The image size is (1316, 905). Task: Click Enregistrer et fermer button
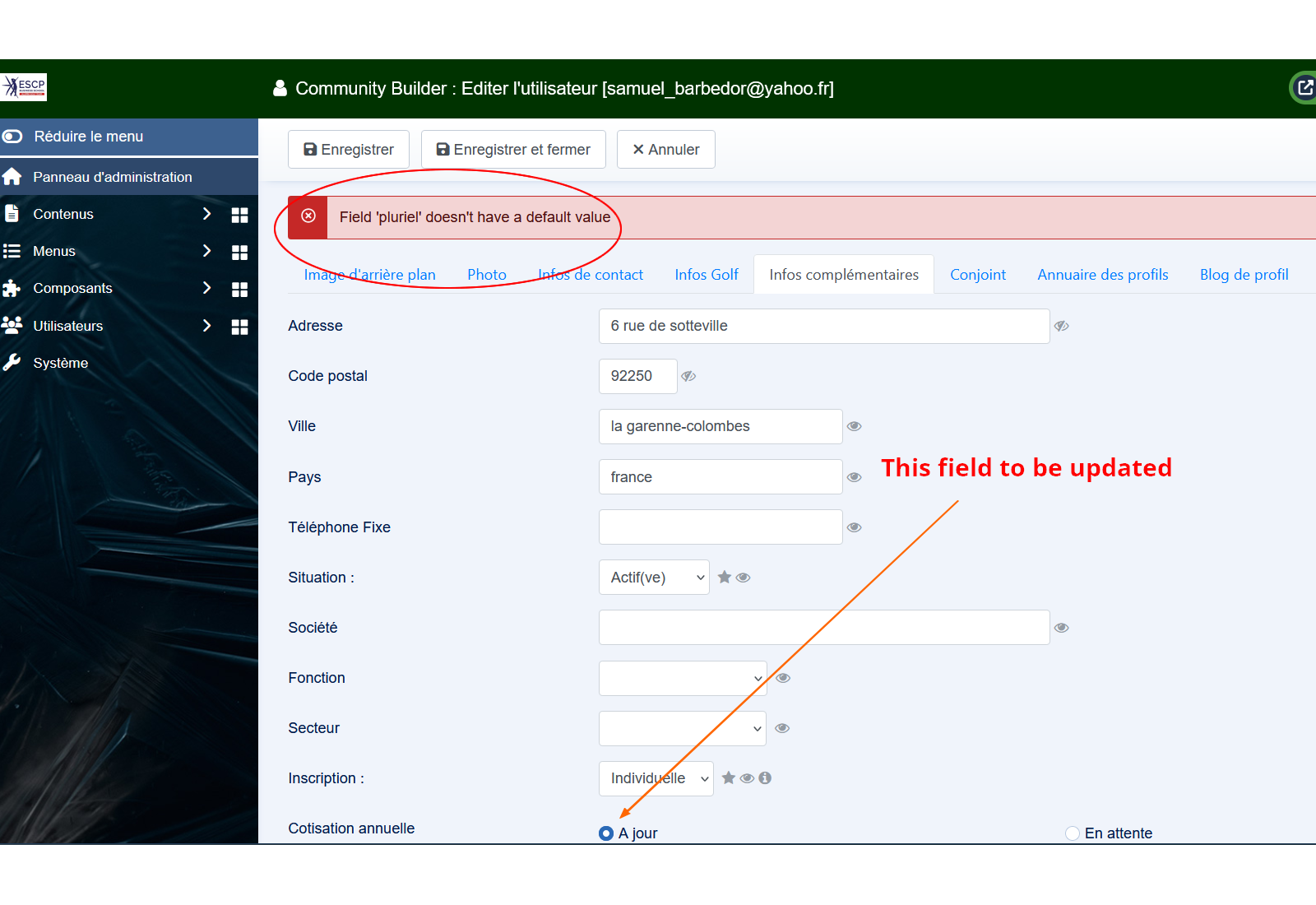pos(513,150)
